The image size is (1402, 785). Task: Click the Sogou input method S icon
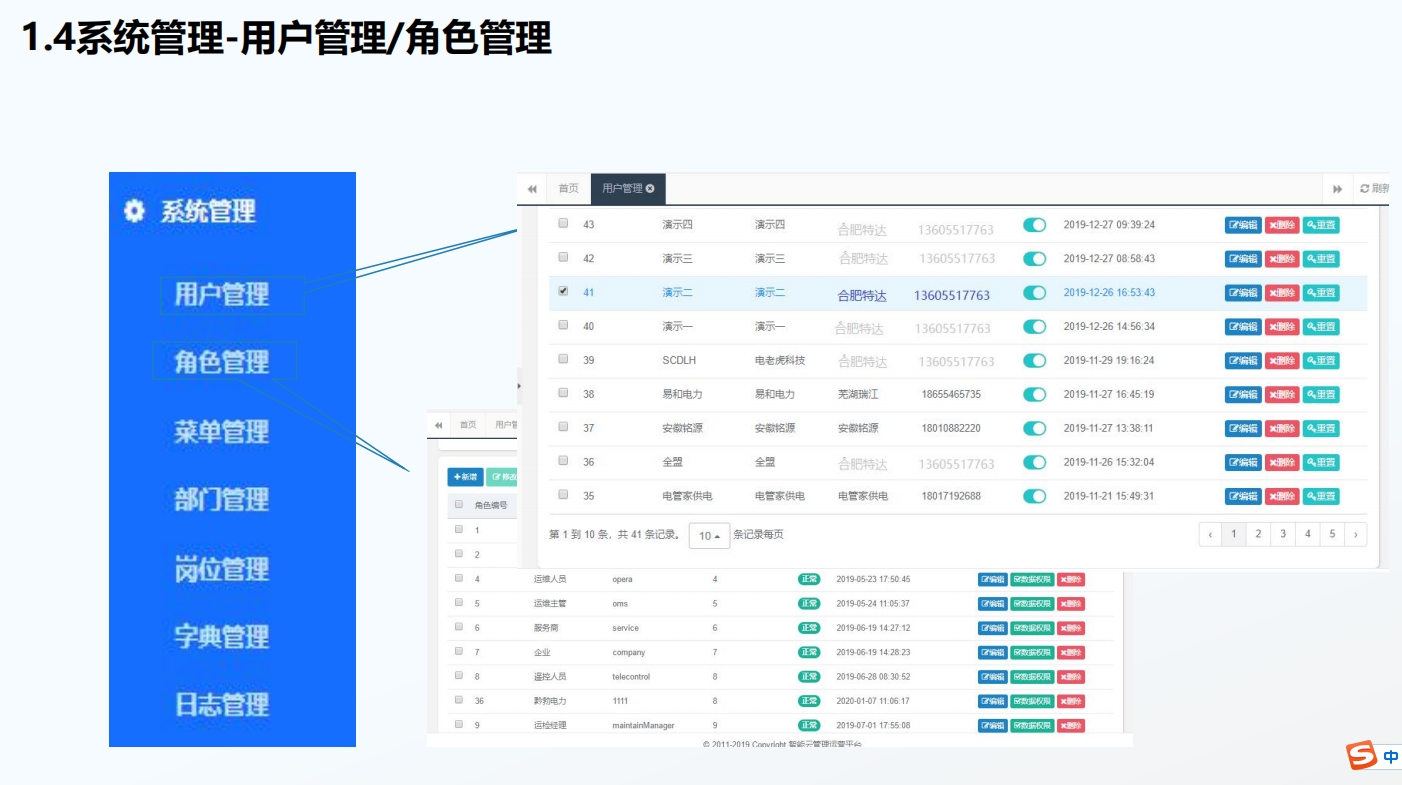point(1361,756)
